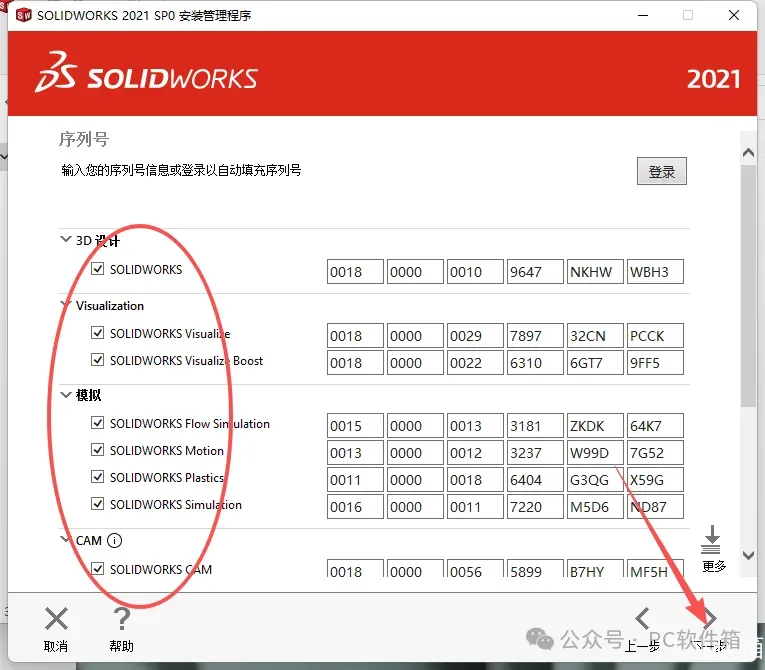Click Flow Simulation serial field 64K7
The image size is (765, 670).
[x=655, y=426]
